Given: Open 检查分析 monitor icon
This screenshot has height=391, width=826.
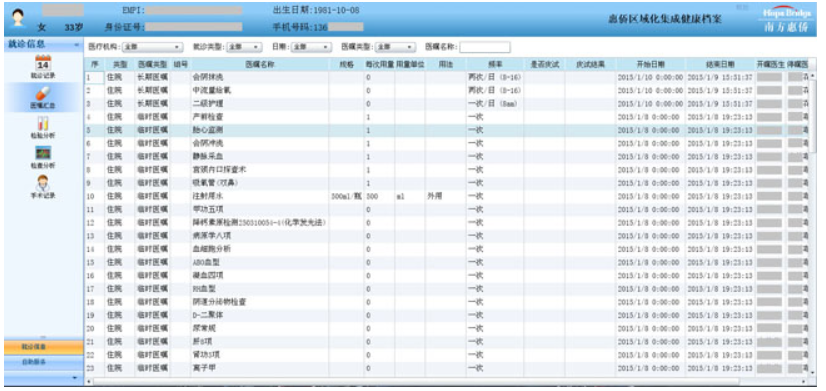Looking at the screenshot, I should 43,153.
